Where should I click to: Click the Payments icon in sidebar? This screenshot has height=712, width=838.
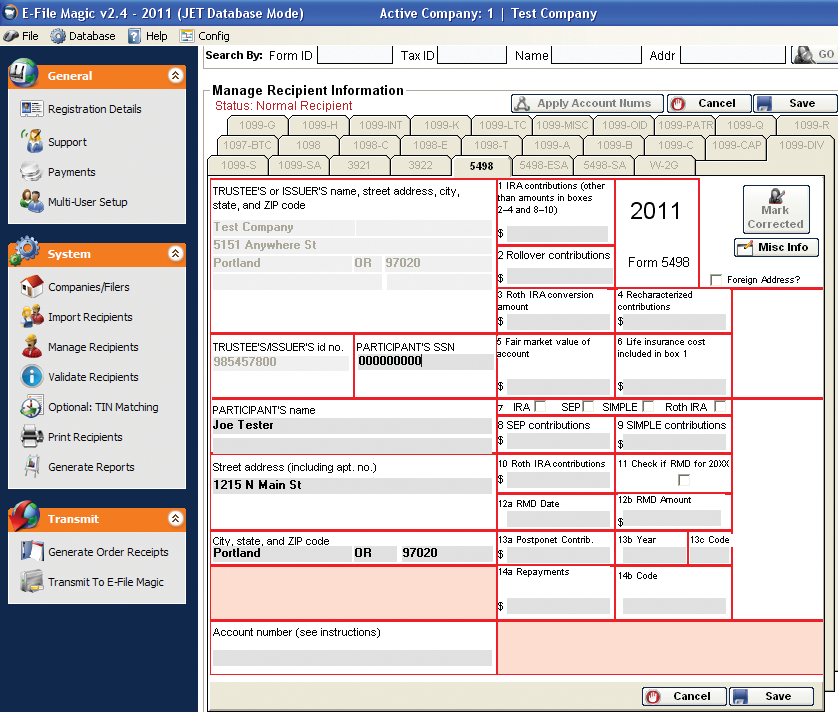coord(31,172)
